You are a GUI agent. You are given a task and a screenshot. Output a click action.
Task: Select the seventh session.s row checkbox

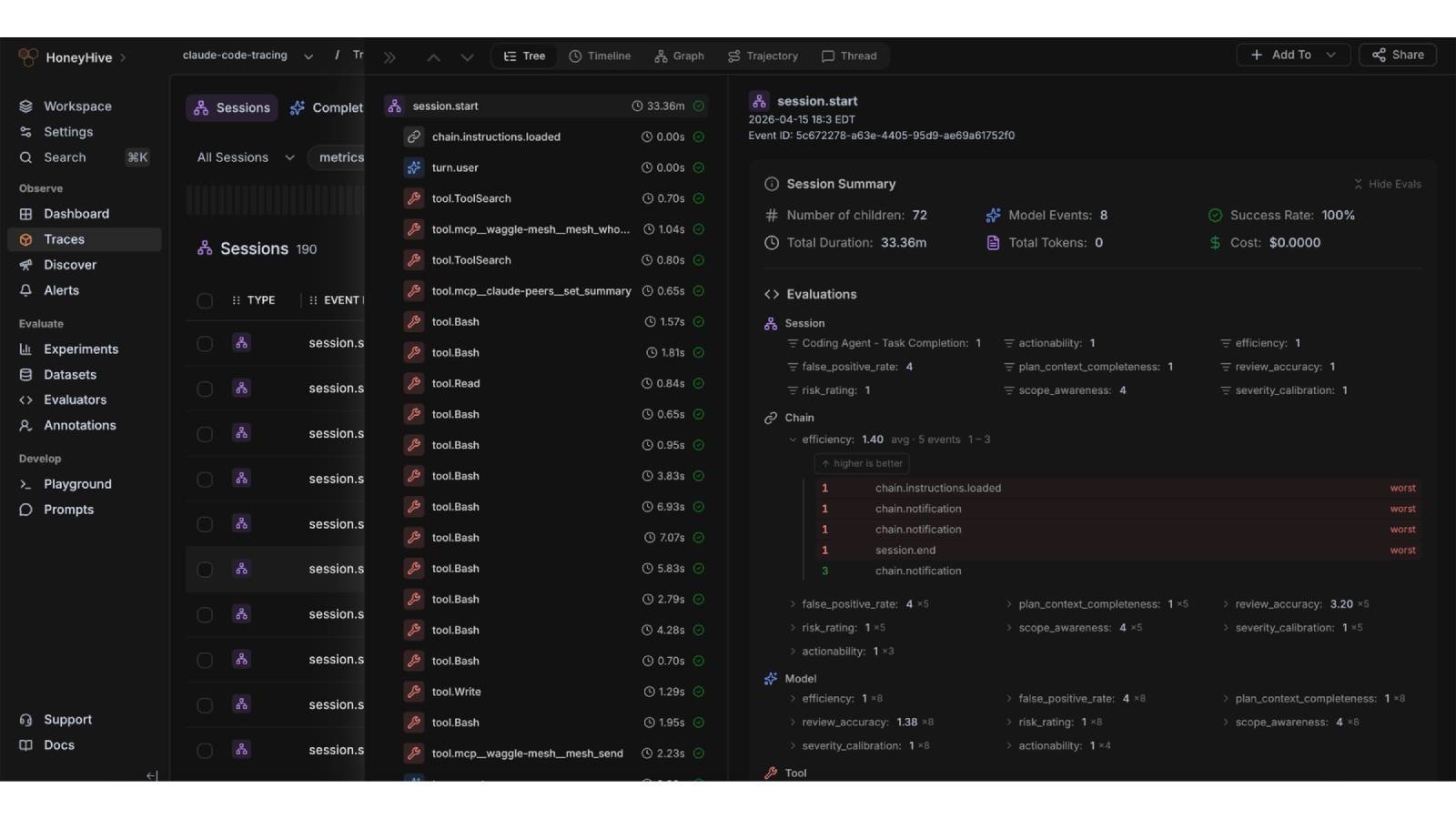205,615
